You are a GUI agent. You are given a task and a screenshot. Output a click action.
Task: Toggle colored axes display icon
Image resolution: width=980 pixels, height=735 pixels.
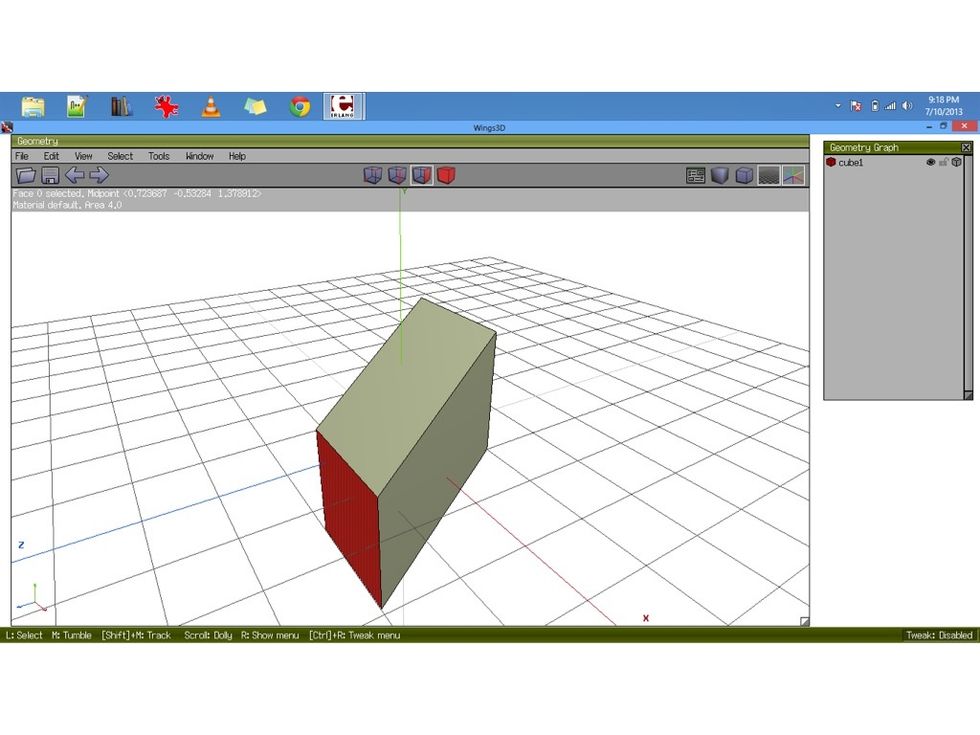coord(793,176)
